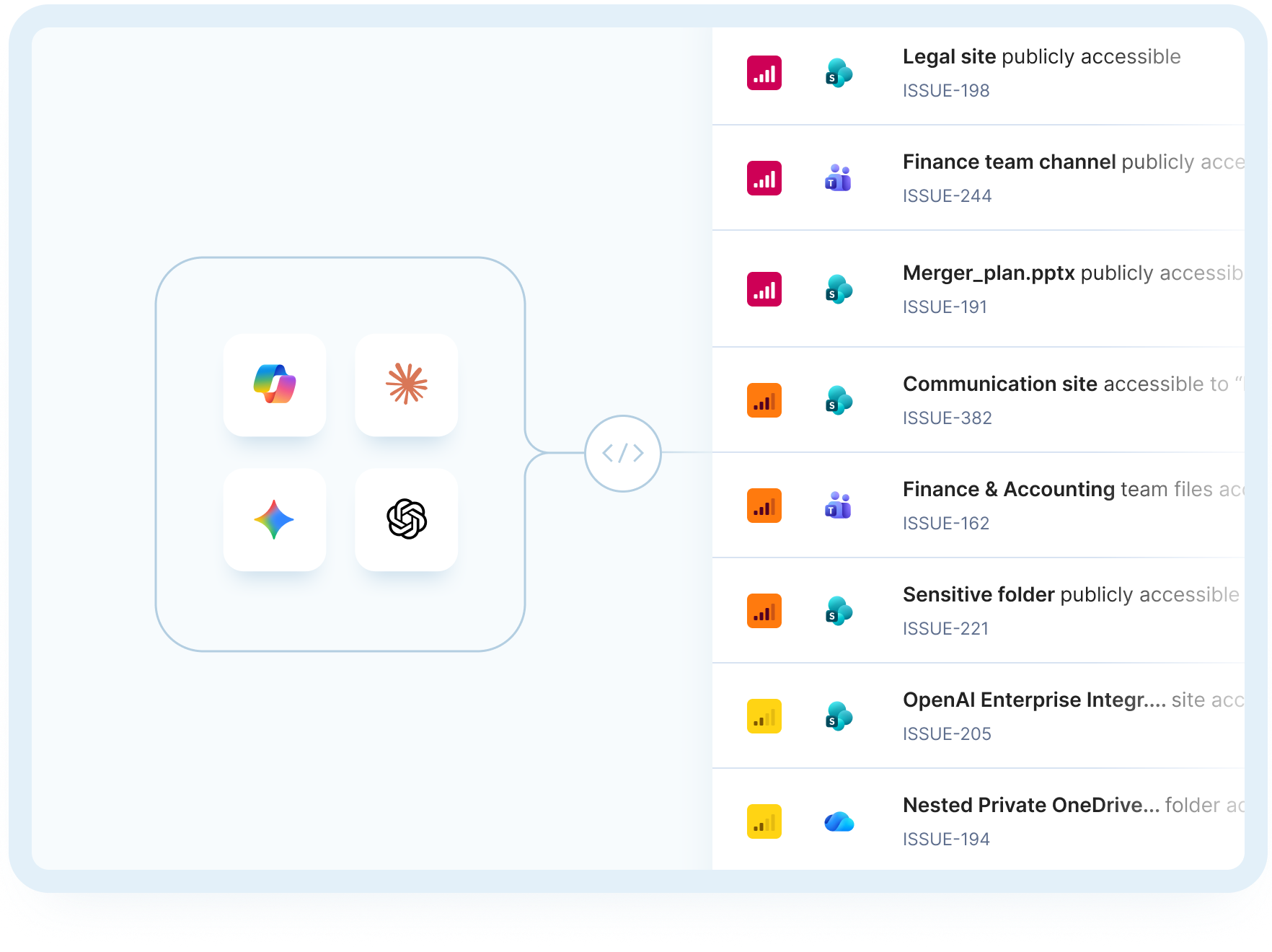This screenshot has width=1272, height=952.
Task: Click the Google Gemini sparkle tile
Action: (275, 519)
